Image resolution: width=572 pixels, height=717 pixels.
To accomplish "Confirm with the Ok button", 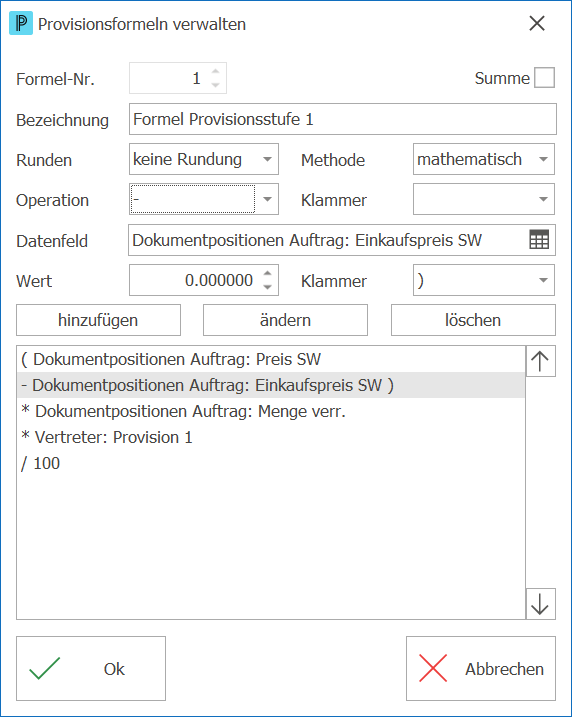I will (91, 669).
